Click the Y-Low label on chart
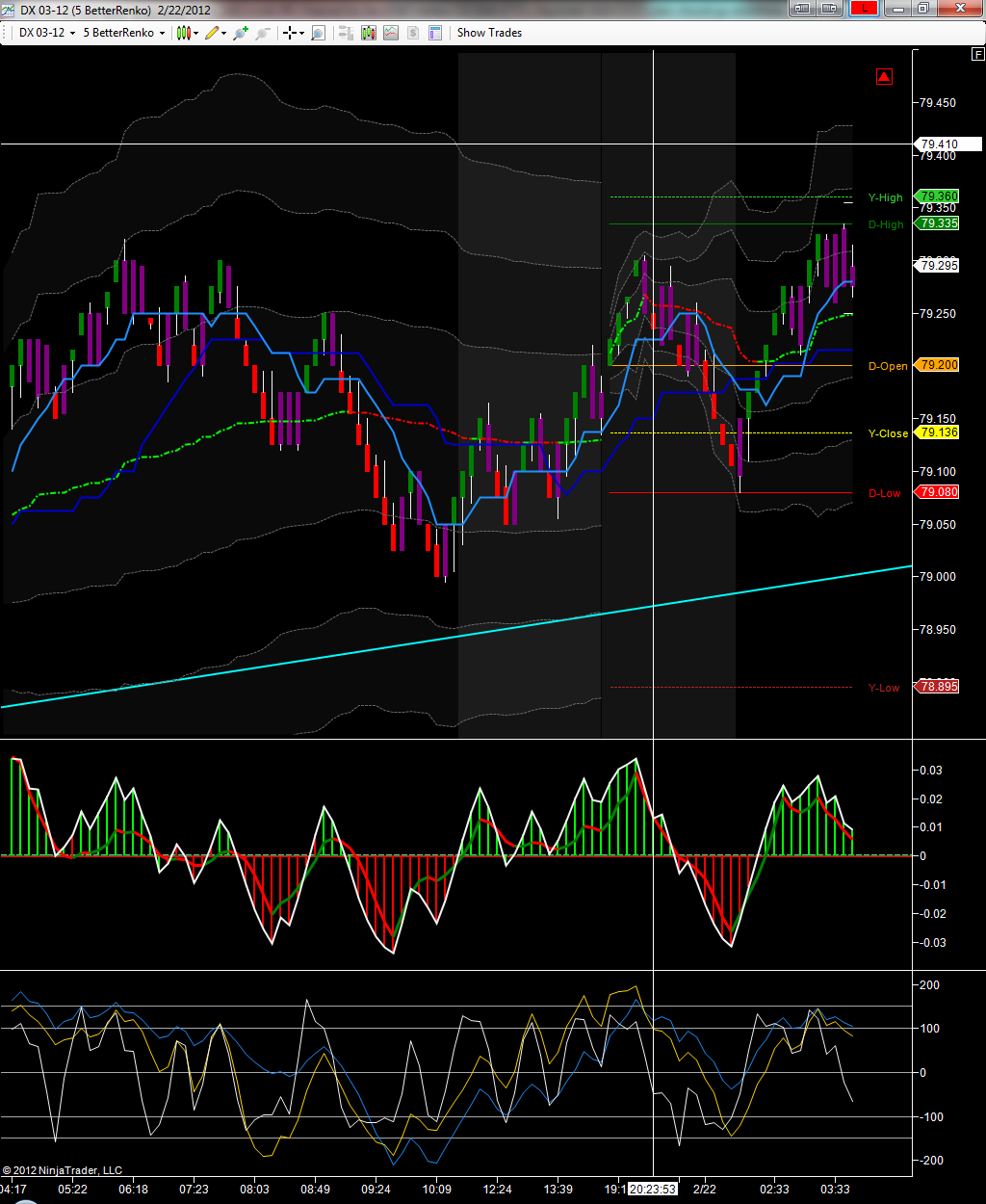The image size is (986, 1204). [884, 688]
